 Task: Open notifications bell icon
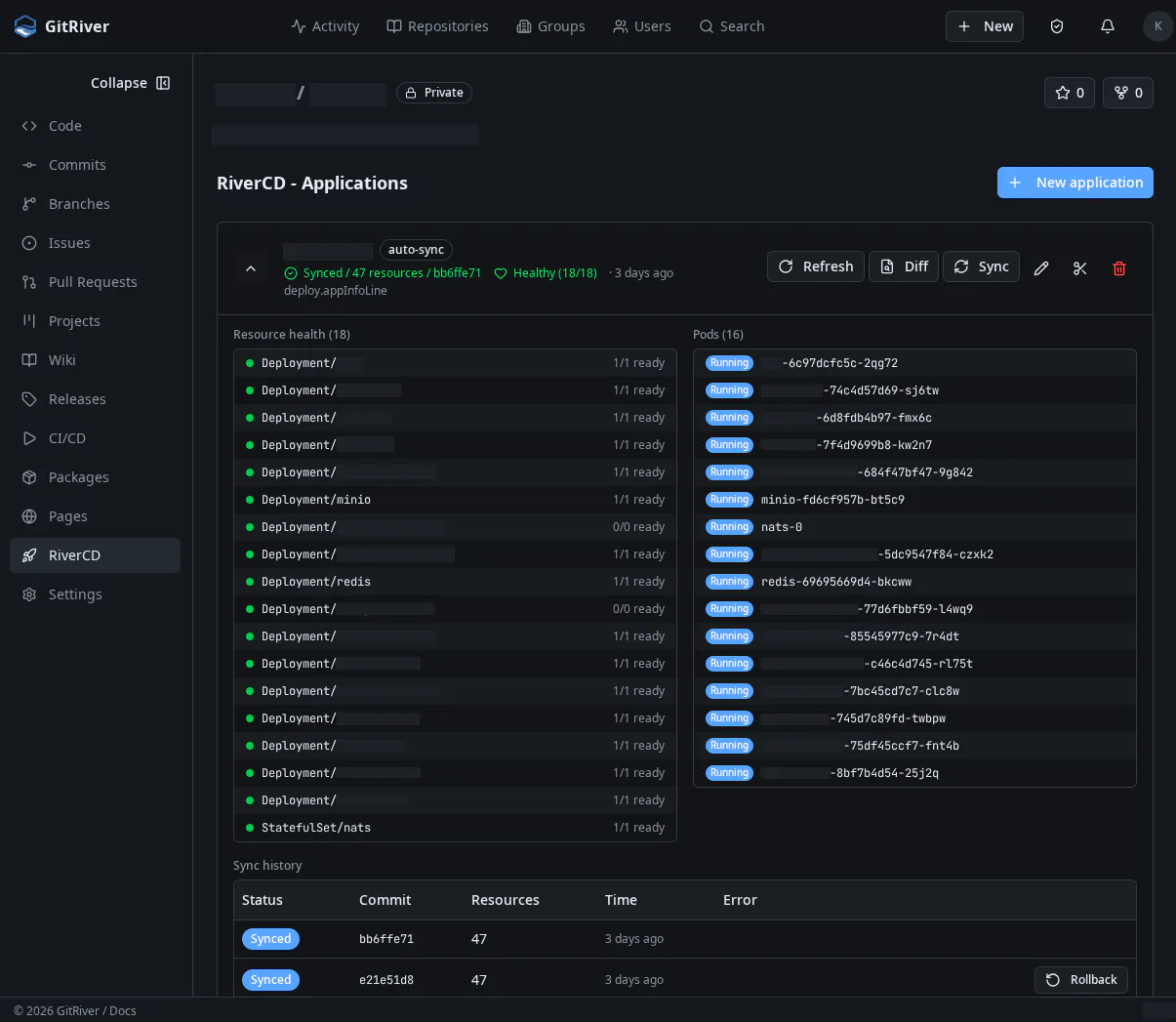1108,26
